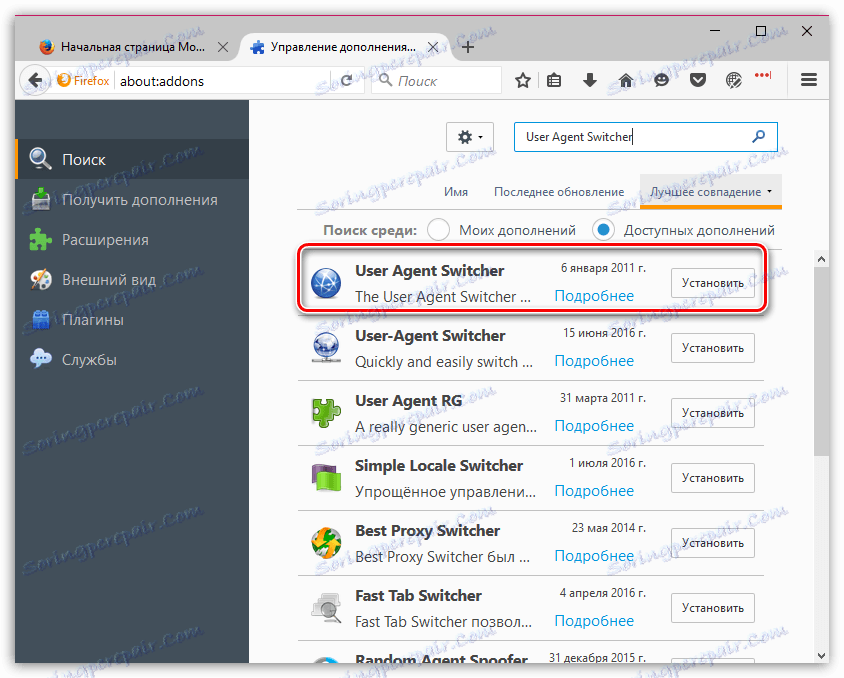844x678 pixels.
Task: Click the results list scrollbar thumb
Action: click(821, 362)
